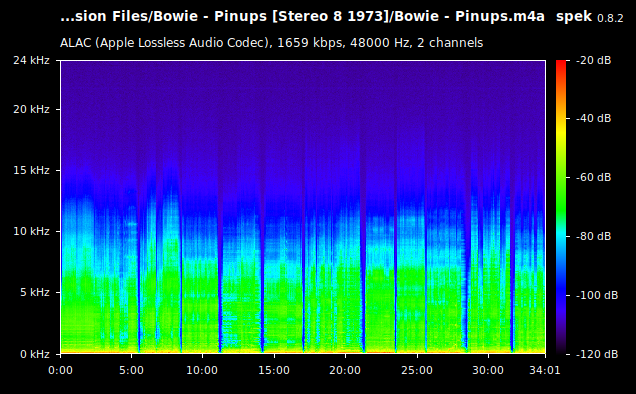The width and height of the screenshot is (636, 394).
Task: Click the -20 dB scale label
Action: [593, 60]
